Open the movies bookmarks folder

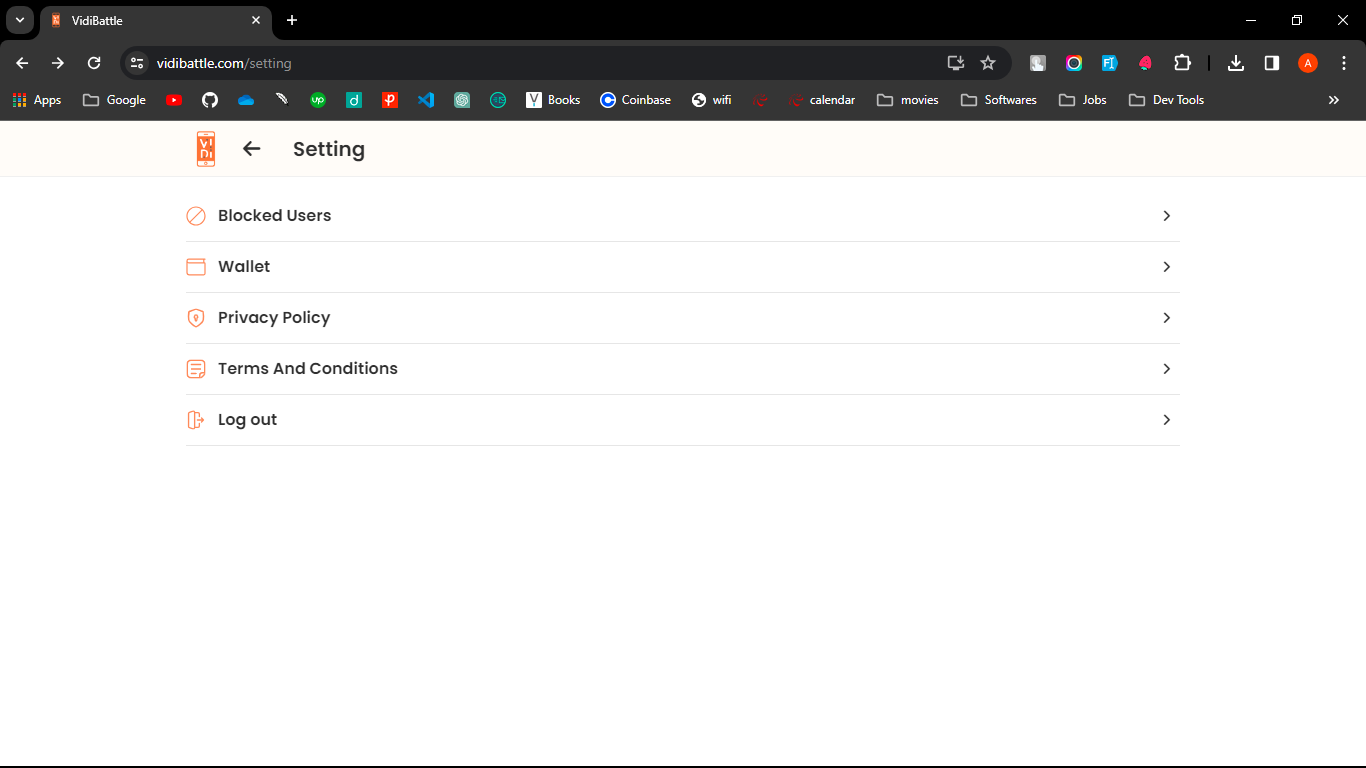click(x=908, y=100)
